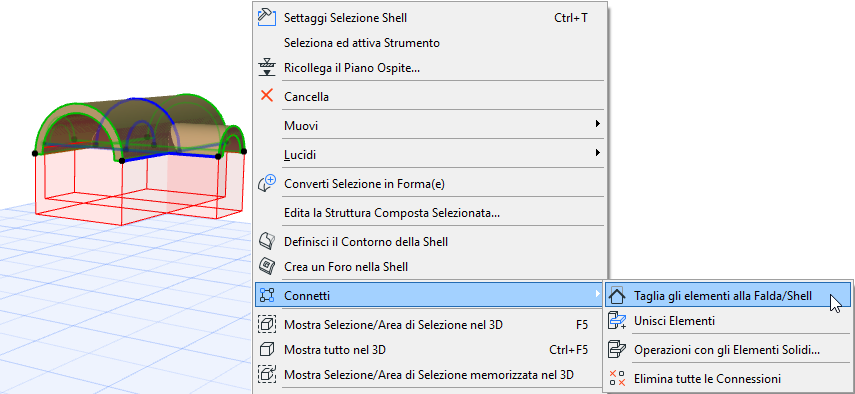Open Operazioni con gli Elementi Solidi…
Viewport: 855px width, 394px height.
coord(727,349)
